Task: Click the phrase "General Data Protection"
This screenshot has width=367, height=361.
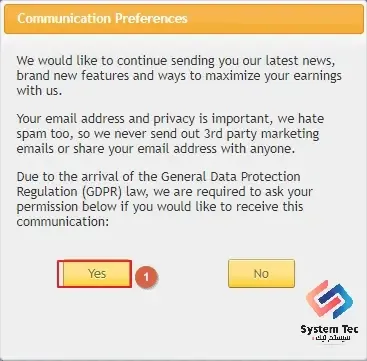Action: click(231, 176)
